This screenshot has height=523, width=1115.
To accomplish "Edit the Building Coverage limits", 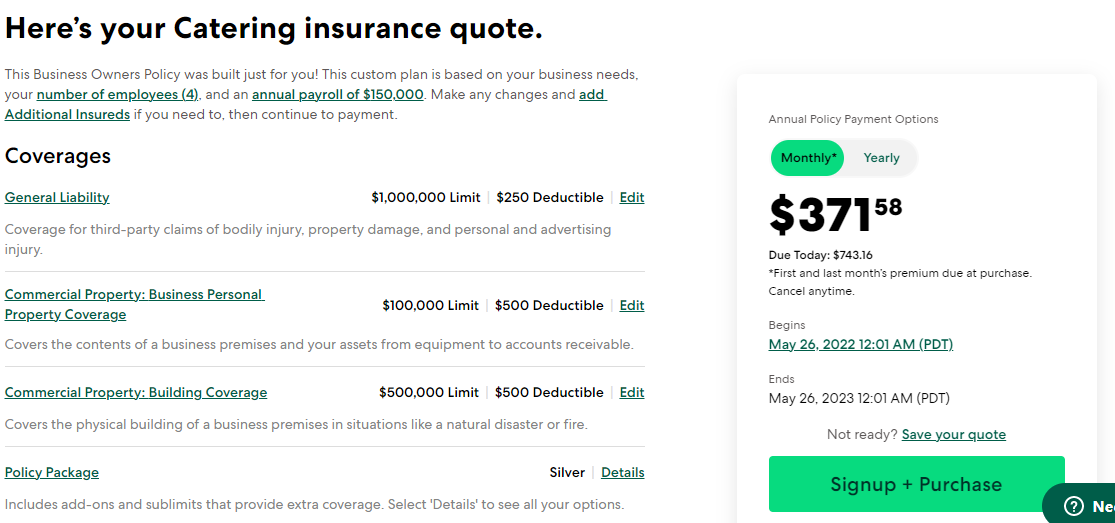I will click(632, 393).
